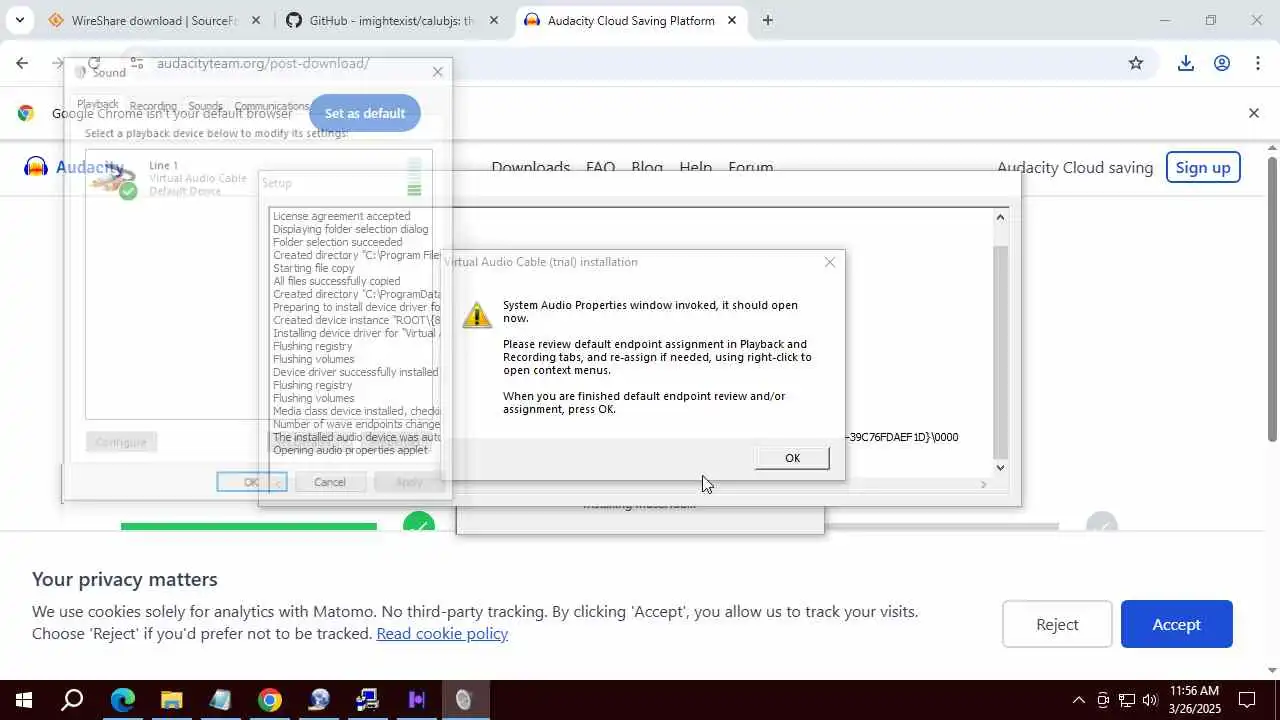The height and width of the screenshot is (720, 1280).
Task: Open File Explorer from the taskbar
Action: pos(171,699)
